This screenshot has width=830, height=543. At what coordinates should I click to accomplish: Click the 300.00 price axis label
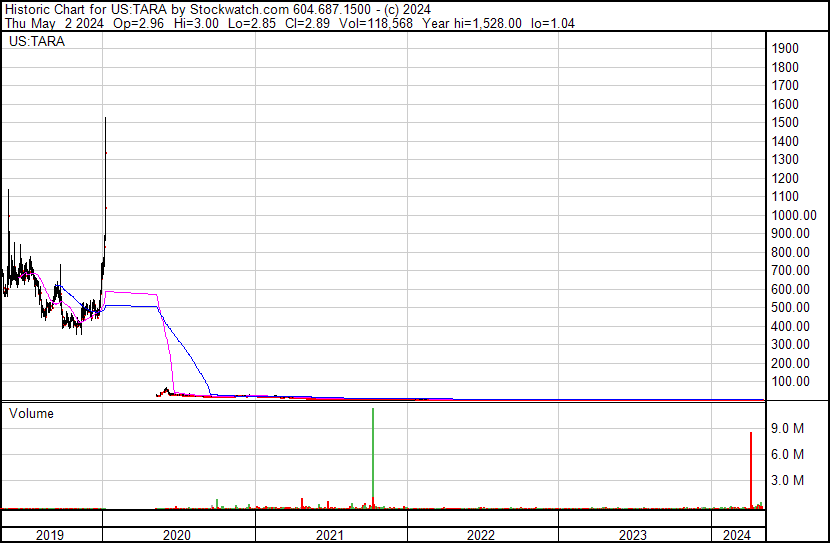tap(790, 345)
